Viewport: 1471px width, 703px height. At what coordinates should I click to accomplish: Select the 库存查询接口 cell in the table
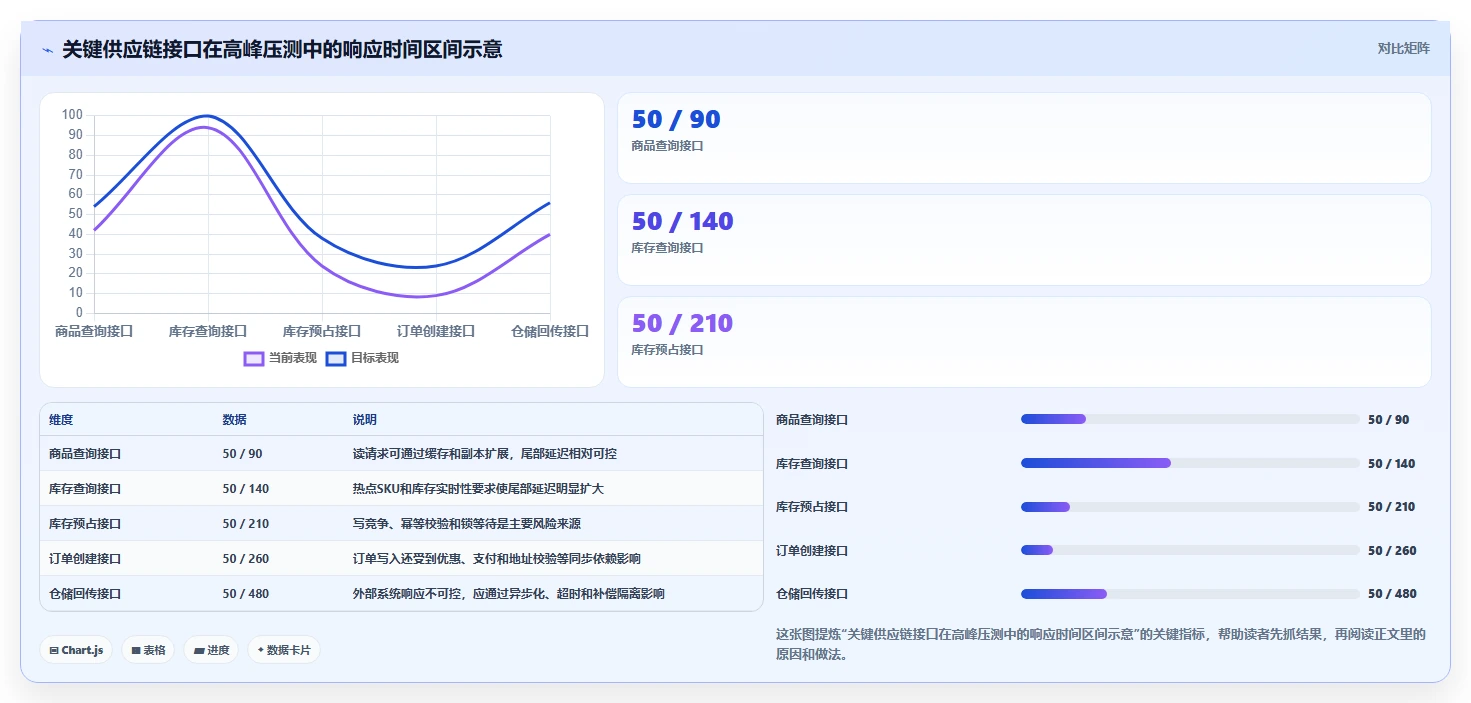click(x=85, y=489)
